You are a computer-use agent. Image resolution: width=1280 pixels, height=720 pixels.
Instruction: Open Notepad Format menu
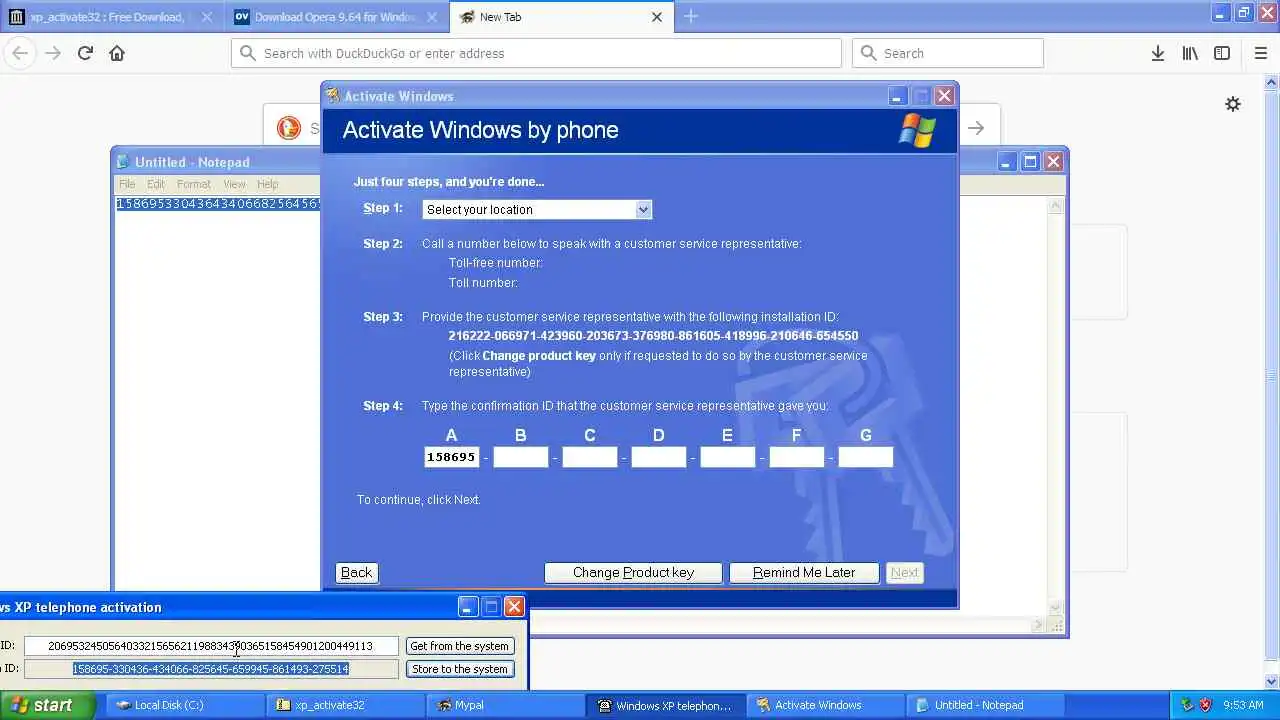pos(194,184)
